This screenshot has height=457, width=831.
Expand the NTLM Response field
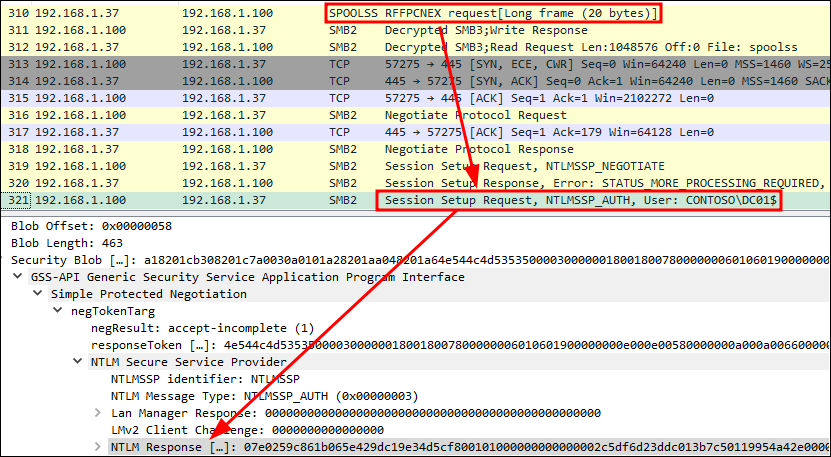[97, 446]
